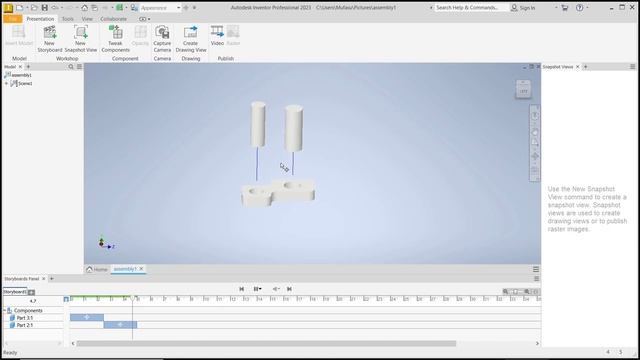The height and width of the screenshot is (360, 640).
Task: Close the Storyboard Panel tab
Action: coord(44,279)
